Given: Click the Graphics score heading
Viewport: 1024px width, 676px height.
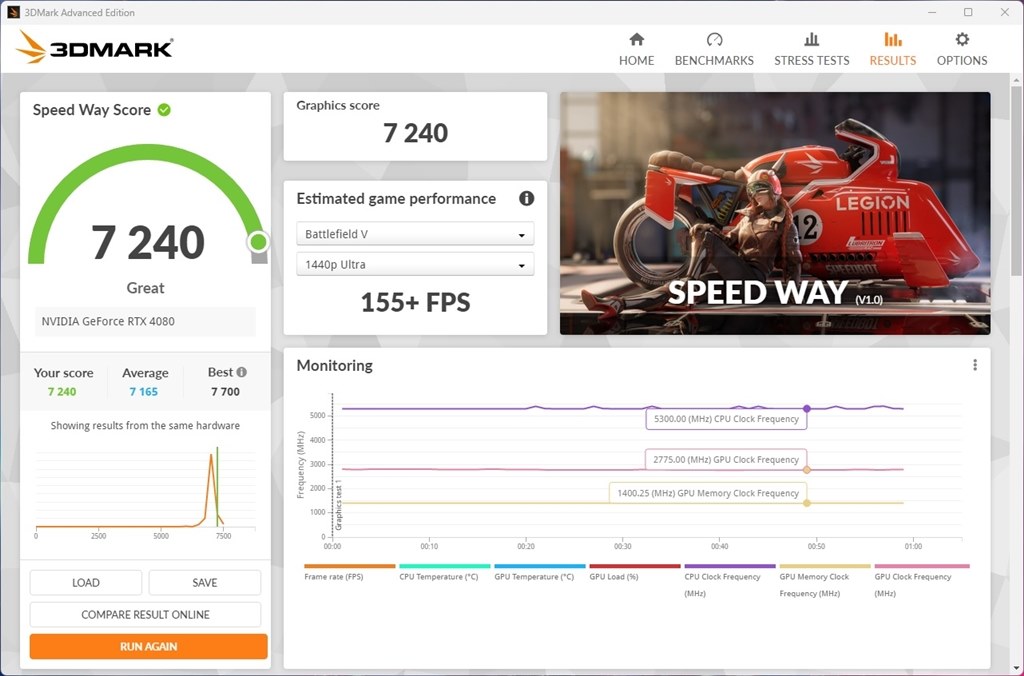Looking at the screenshot, I should point(338,105).
